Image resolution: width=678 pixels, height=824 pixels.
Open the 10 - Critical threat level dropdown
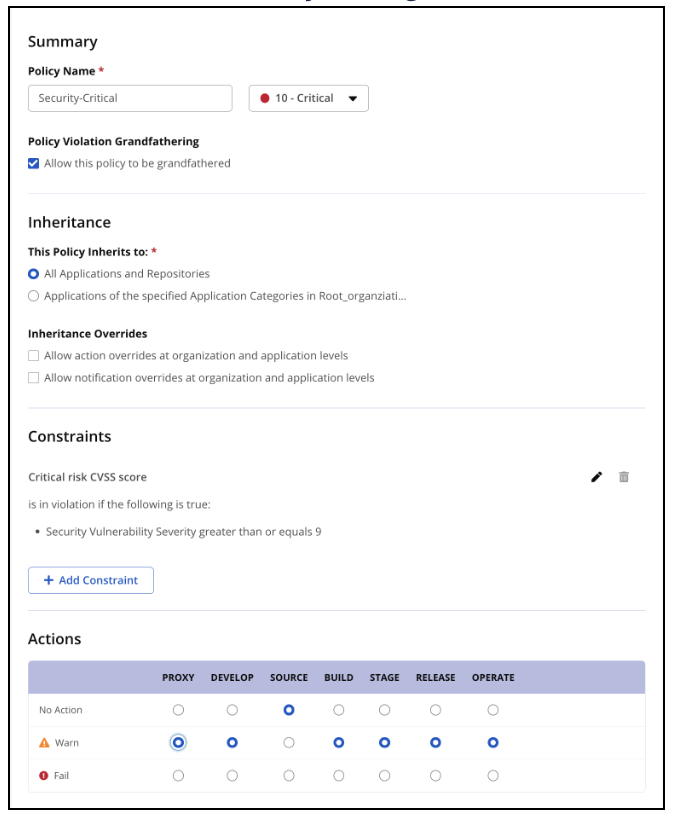[x=309, y=98]
